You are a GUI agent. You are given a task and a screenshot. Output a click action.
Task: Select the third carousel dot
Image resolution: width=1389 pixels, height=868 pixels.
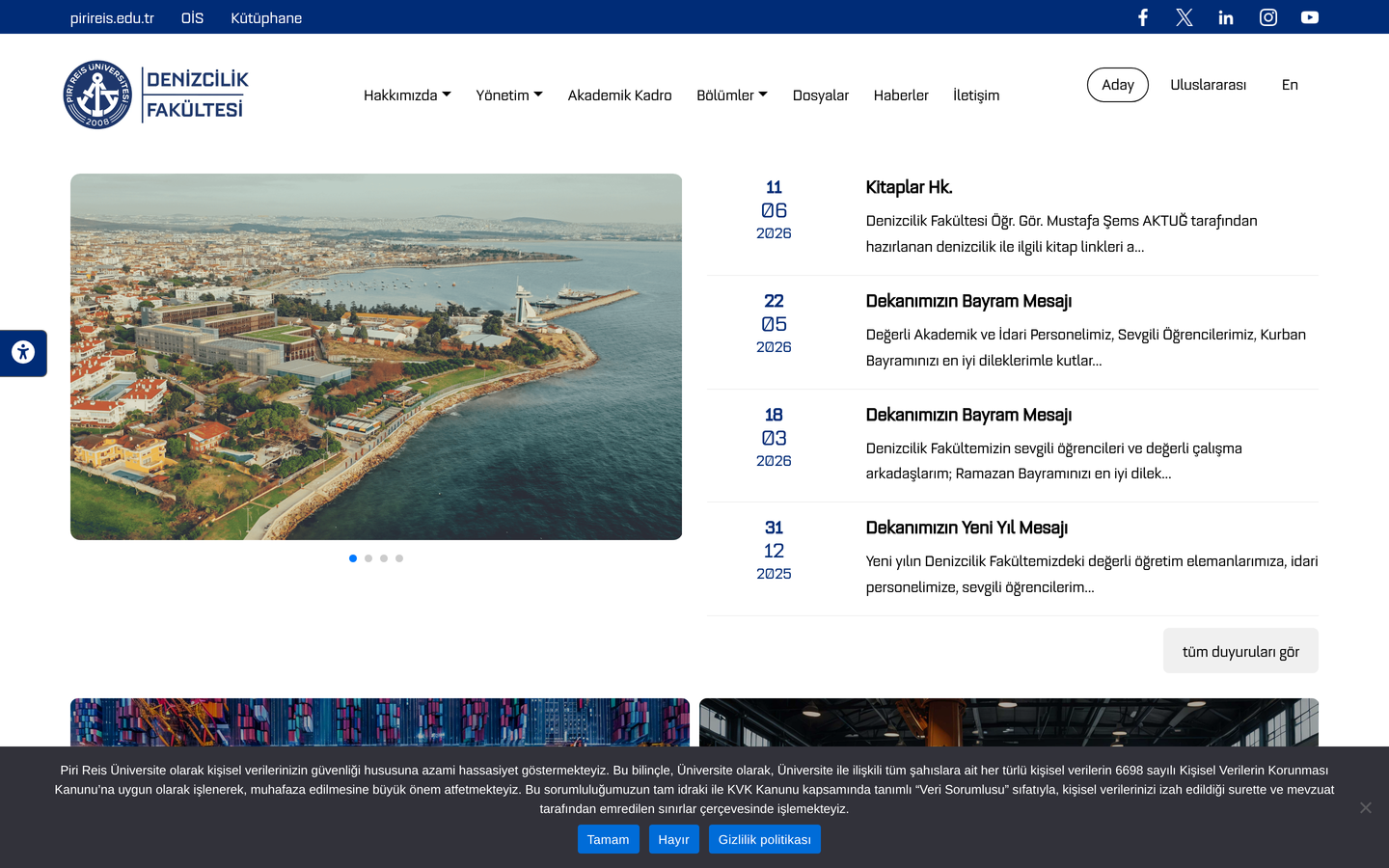(384, 558)
